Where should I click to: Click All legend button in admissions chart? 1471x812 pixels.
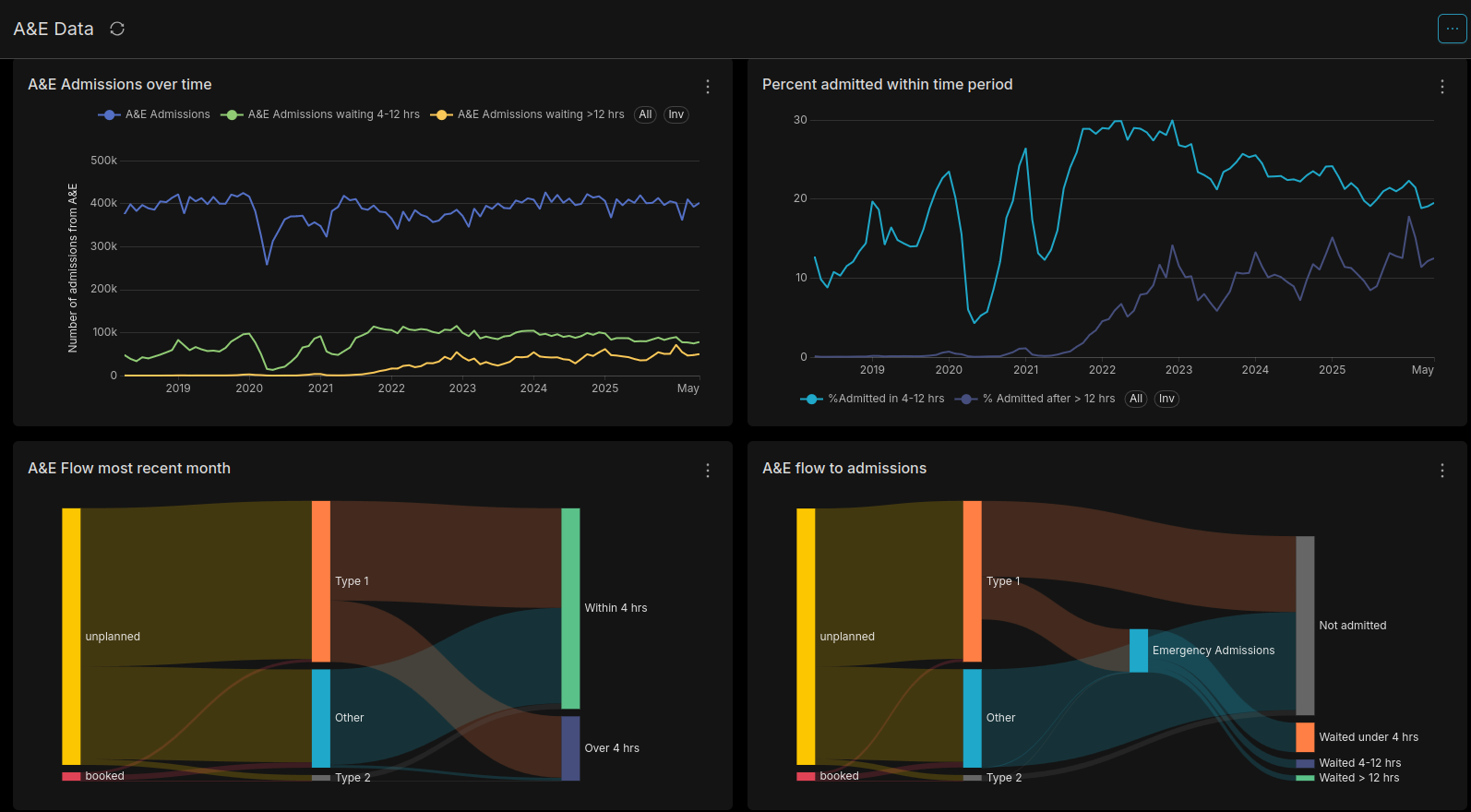[645, 114]
